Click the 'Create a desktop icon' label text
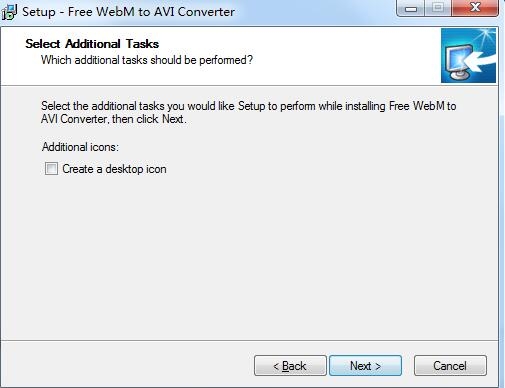 point(114,169)
